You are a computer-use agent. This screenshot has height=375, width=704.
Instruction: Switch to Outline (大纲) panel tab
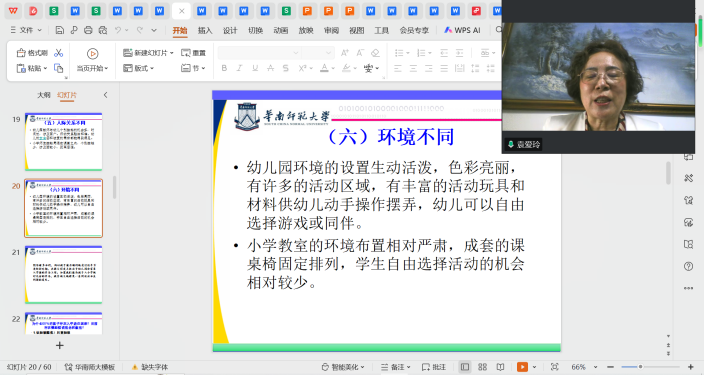tap(44, 95)
